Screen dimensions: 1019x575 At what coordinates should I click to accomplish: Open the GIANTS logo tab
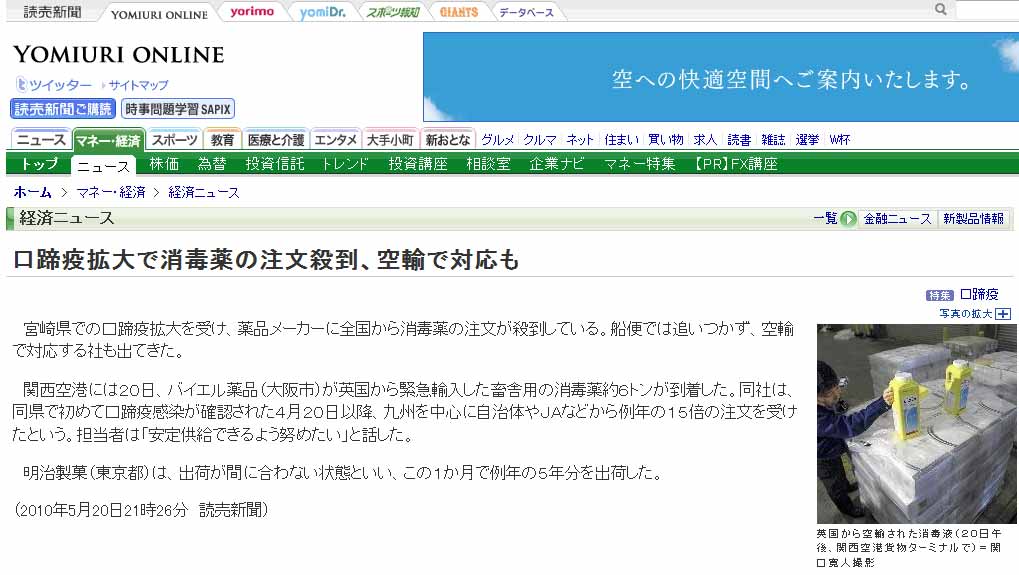[459, 12]
